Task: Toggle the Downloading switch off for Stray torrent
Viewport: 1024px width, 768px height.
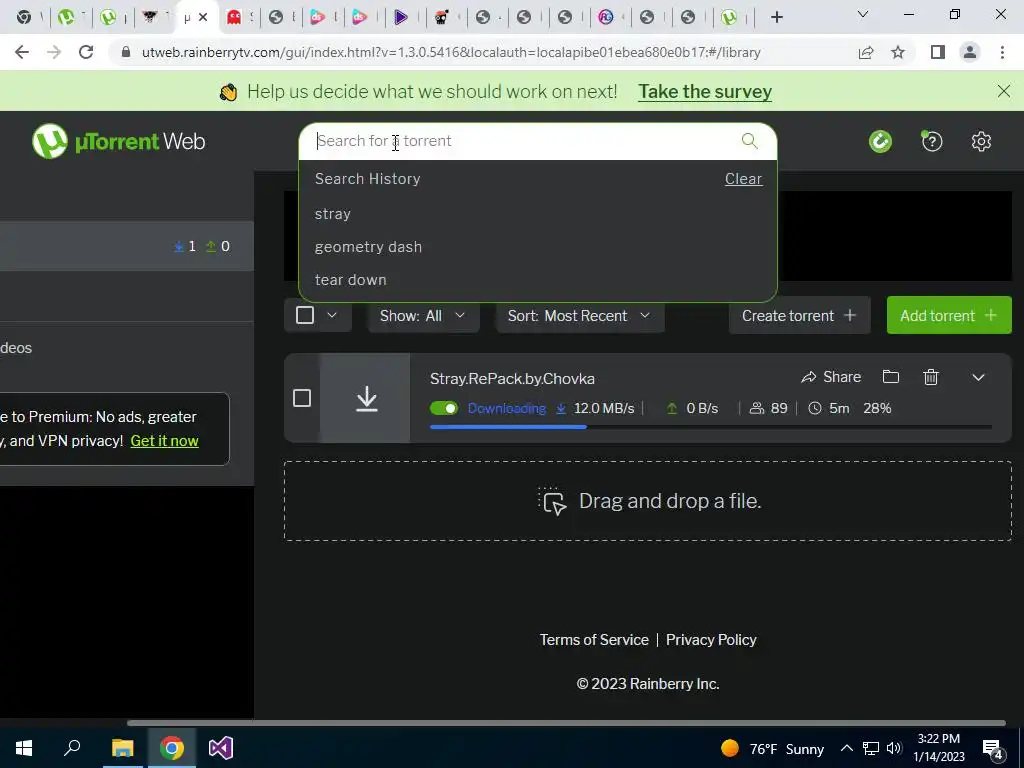Action: [444, 408]
